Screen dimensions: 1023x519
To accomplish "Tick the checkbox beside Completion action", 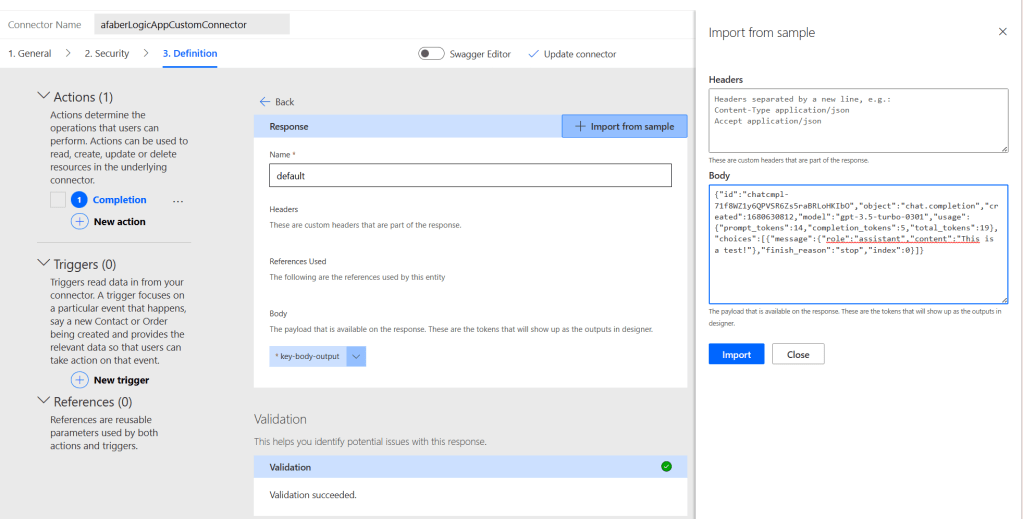I will (58, 200).
